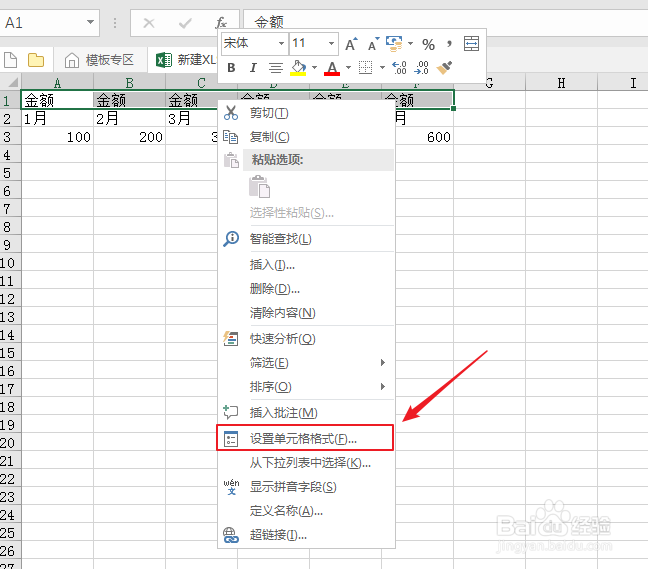
Task: Open the Name Box dropdown arrow
Action: [x=90, y=22]
